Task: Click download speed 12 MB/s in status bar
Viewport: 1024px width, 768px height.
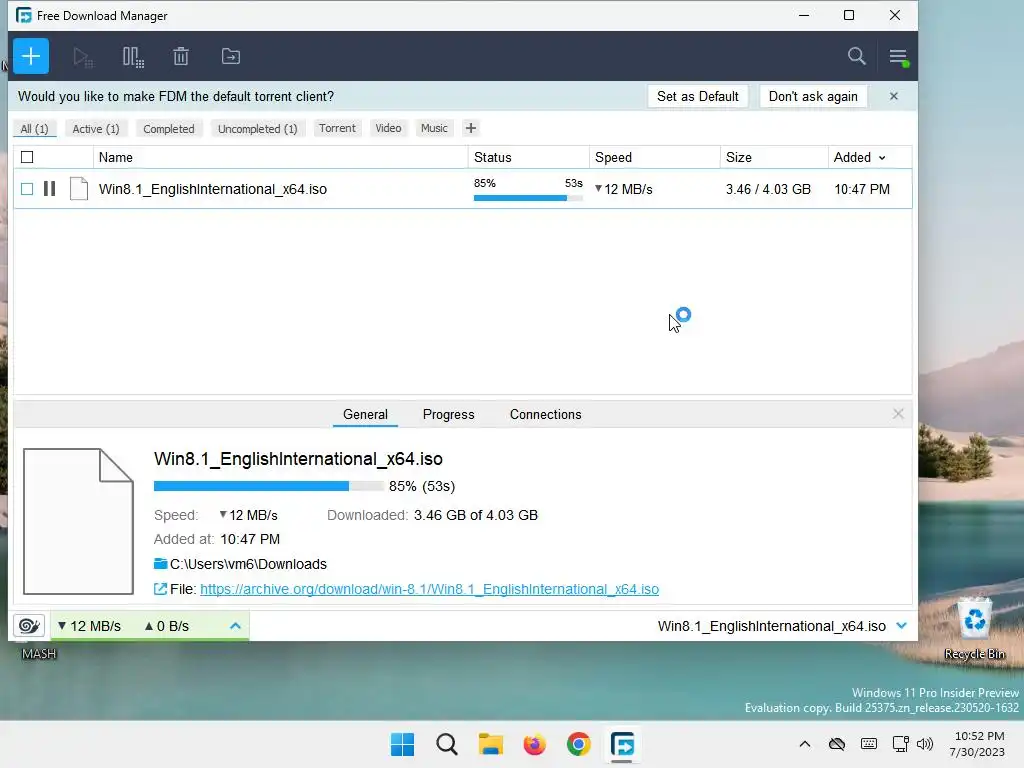Action: 89,626
